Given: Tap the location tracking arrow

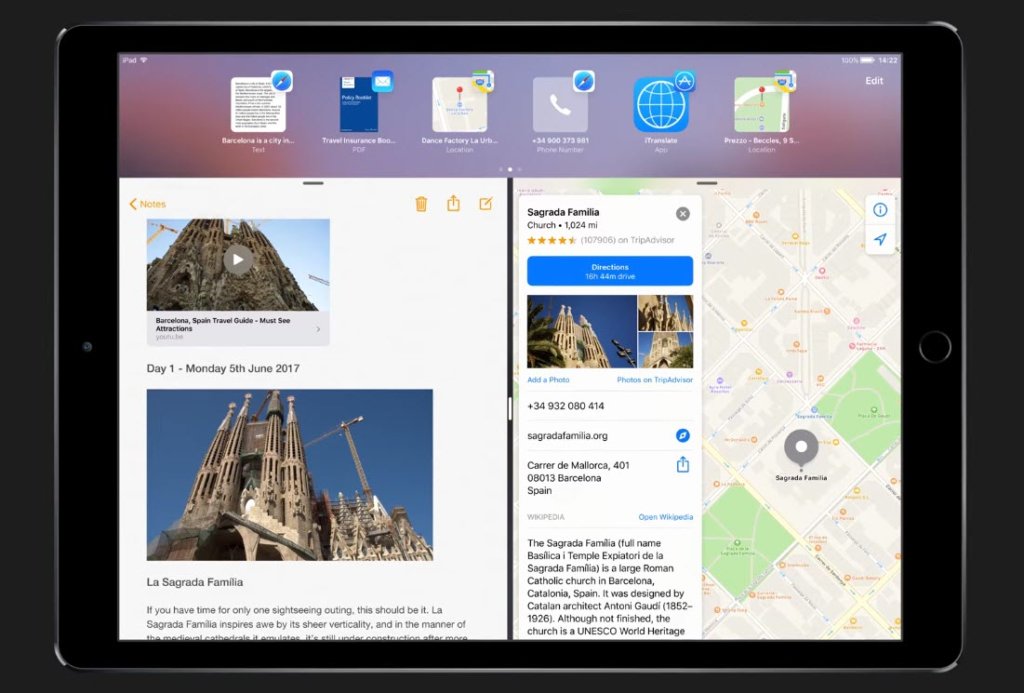Looking at the screenshot, I should [880, 240].
